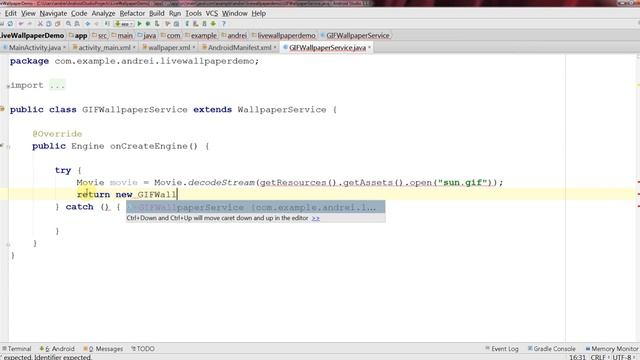The height and width of the screenshot is (360, 640).
Task: Switch to MainActivity.java editor tab
Action: pos(34,48)
